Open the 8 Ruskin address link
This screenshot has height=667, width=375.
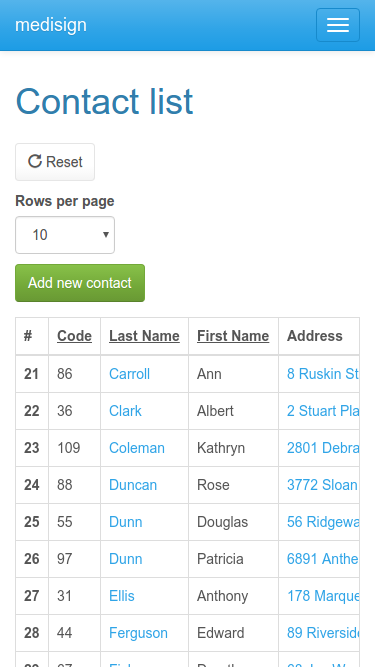[323, 374]
